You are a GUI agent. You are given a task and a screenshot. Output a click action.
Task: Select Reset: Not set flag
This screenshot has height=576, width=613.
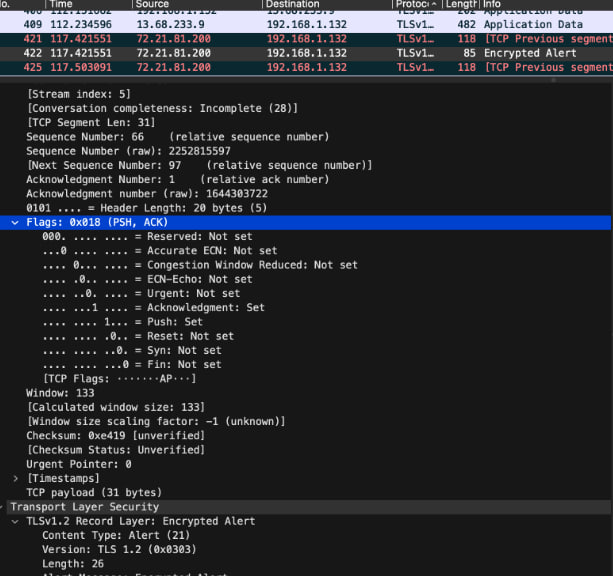pyautogui.click(x=138, y=336)
